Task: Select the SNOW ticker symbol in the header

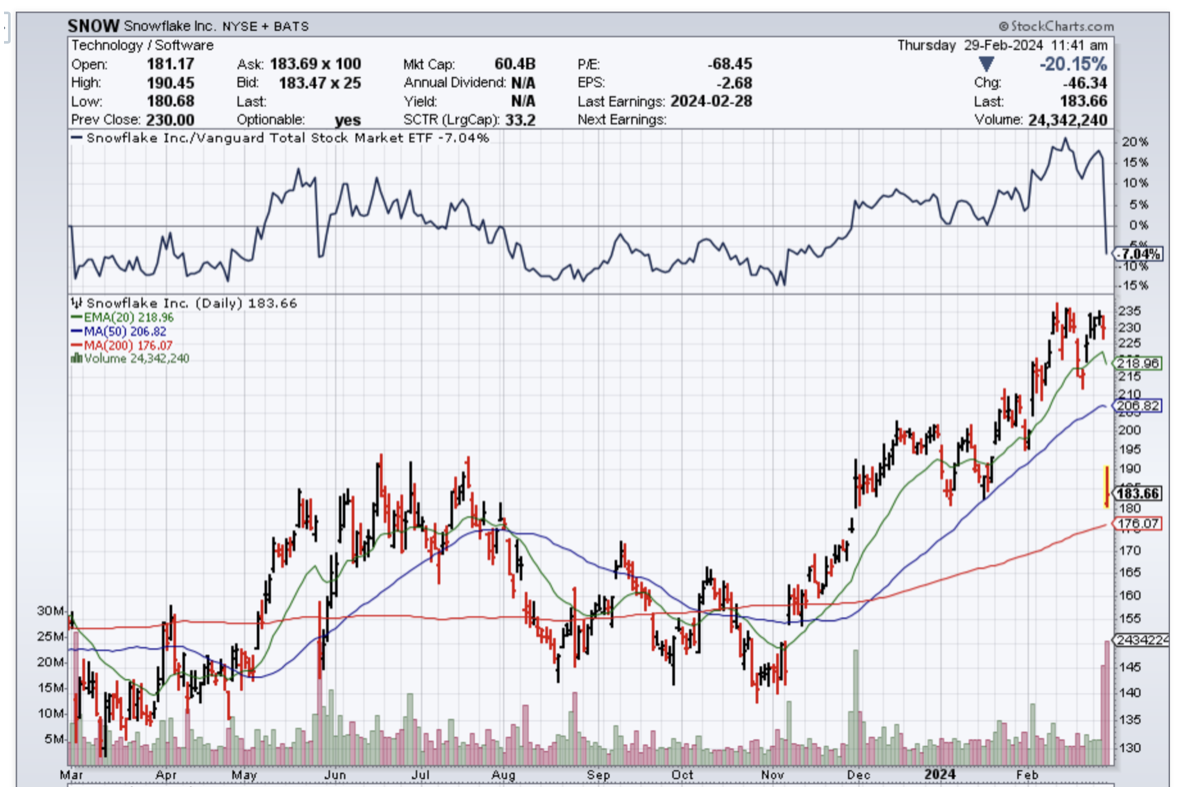Action: coord(93,26)
